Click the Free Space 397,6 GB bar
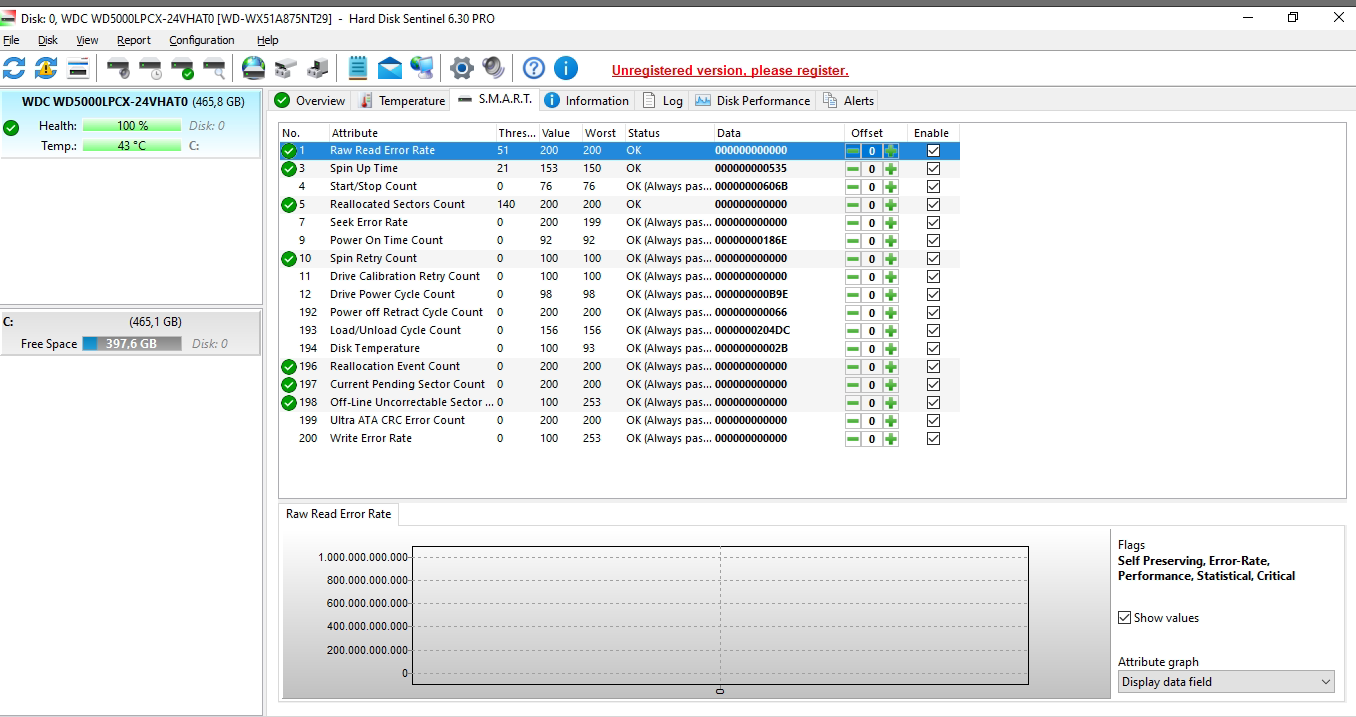The height and width of the screenshot is (717, 1356). click(132, 344)
